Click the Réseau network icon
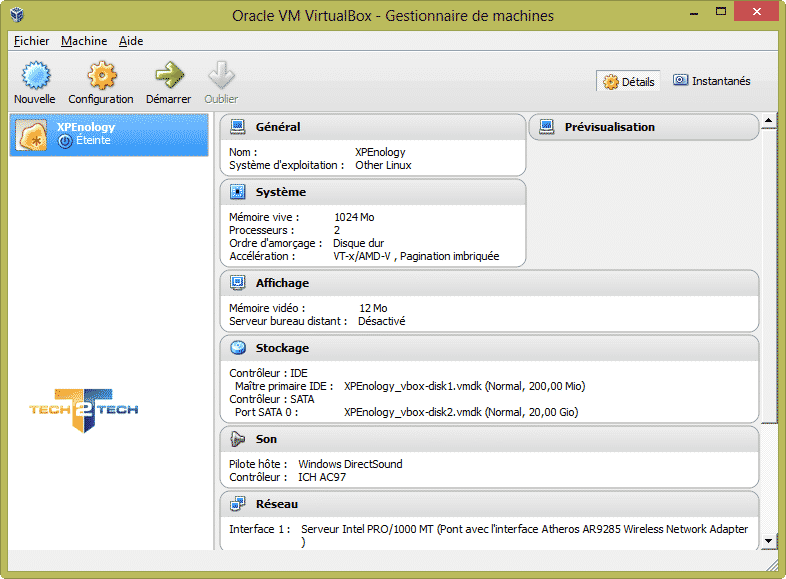This screenshot has width=786, height=579. click(x=238, y=504)
